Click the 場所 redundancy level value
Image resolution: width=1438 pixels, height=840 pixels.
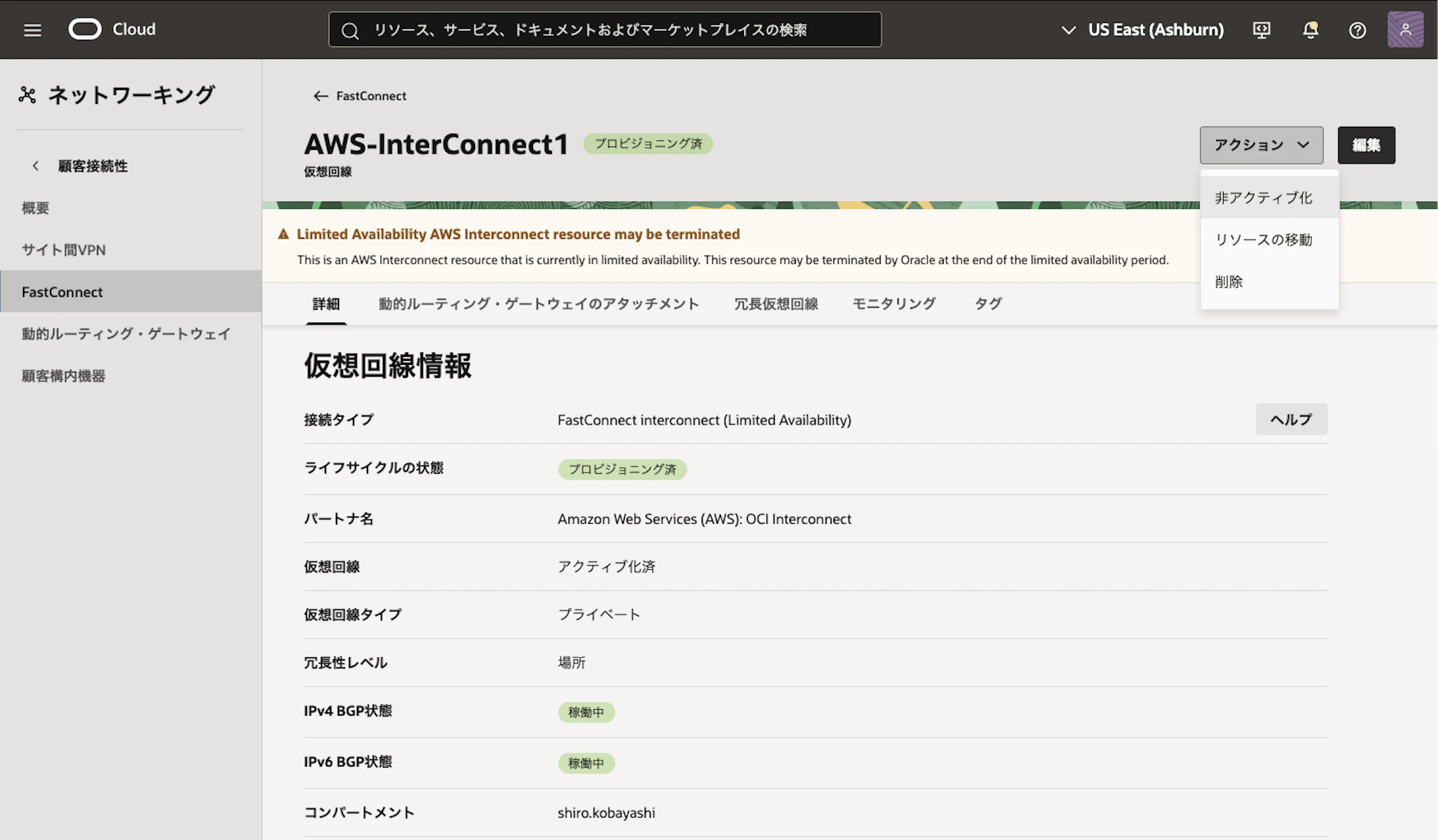(571, 663)
